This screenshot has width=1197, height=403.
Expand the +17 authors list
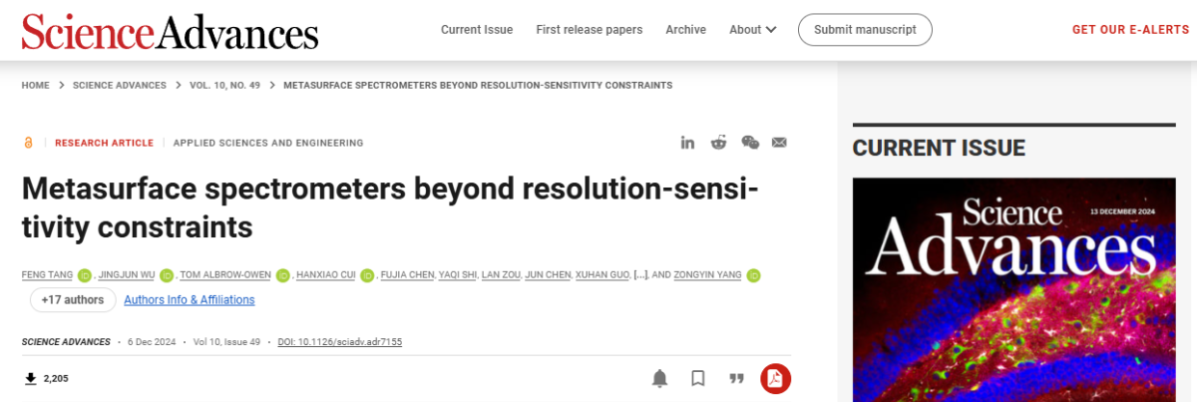point(73,300)
